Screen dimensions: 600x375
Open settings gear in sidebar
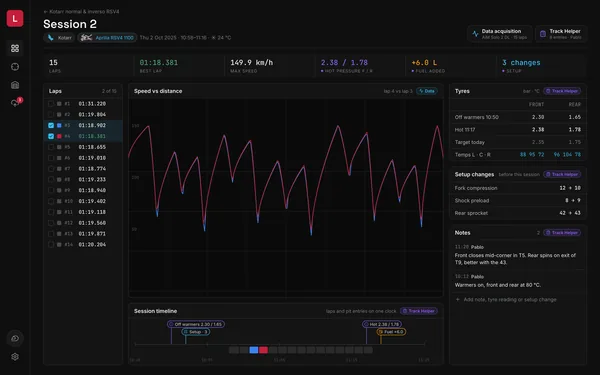pyautogui.click(x=15, y=357)
